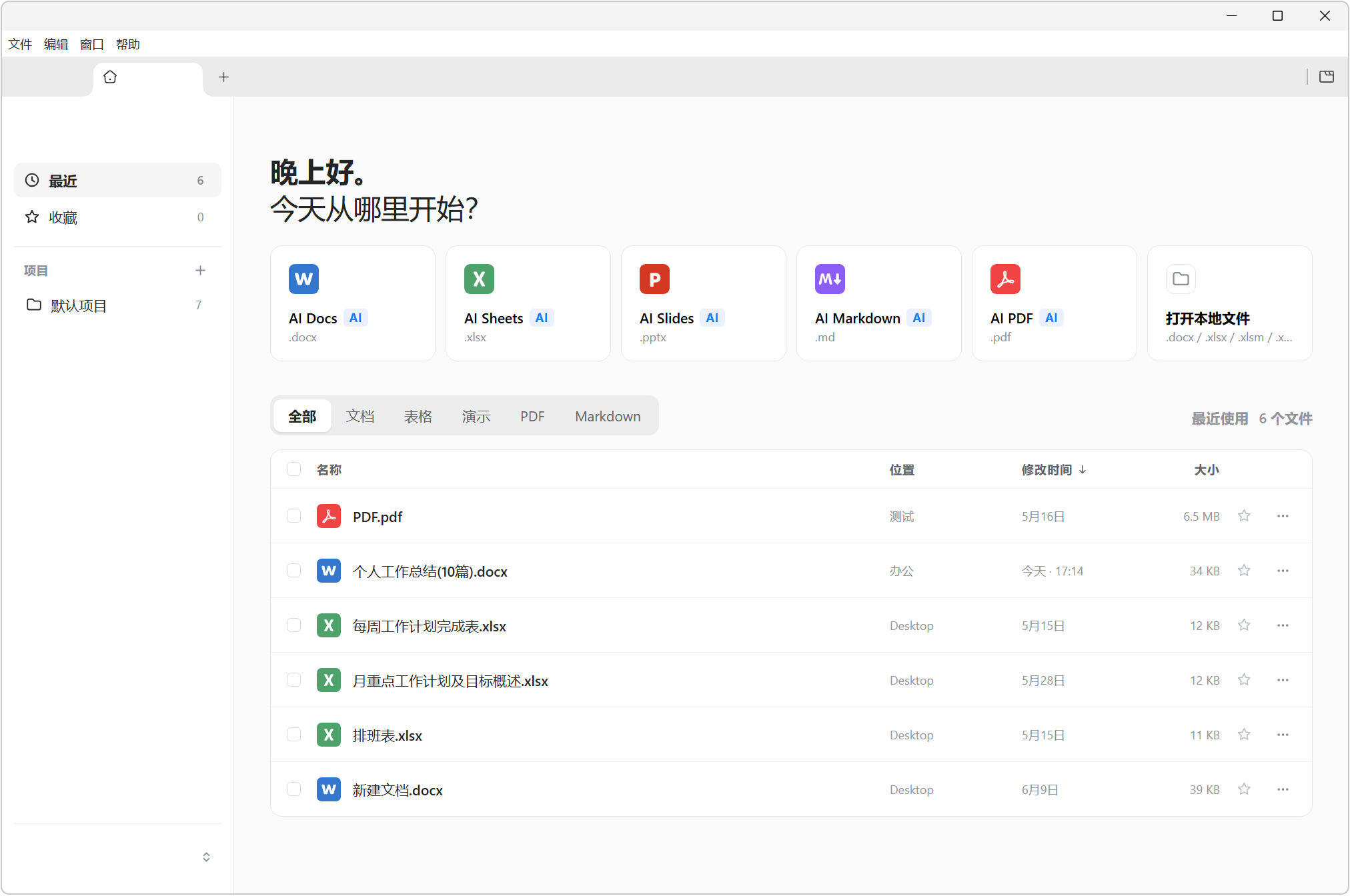Create a new AI Markdown file
Image resolution: width=1350 pixels, height=896 pixels.
pyautogui.click(x=878, y=303)
